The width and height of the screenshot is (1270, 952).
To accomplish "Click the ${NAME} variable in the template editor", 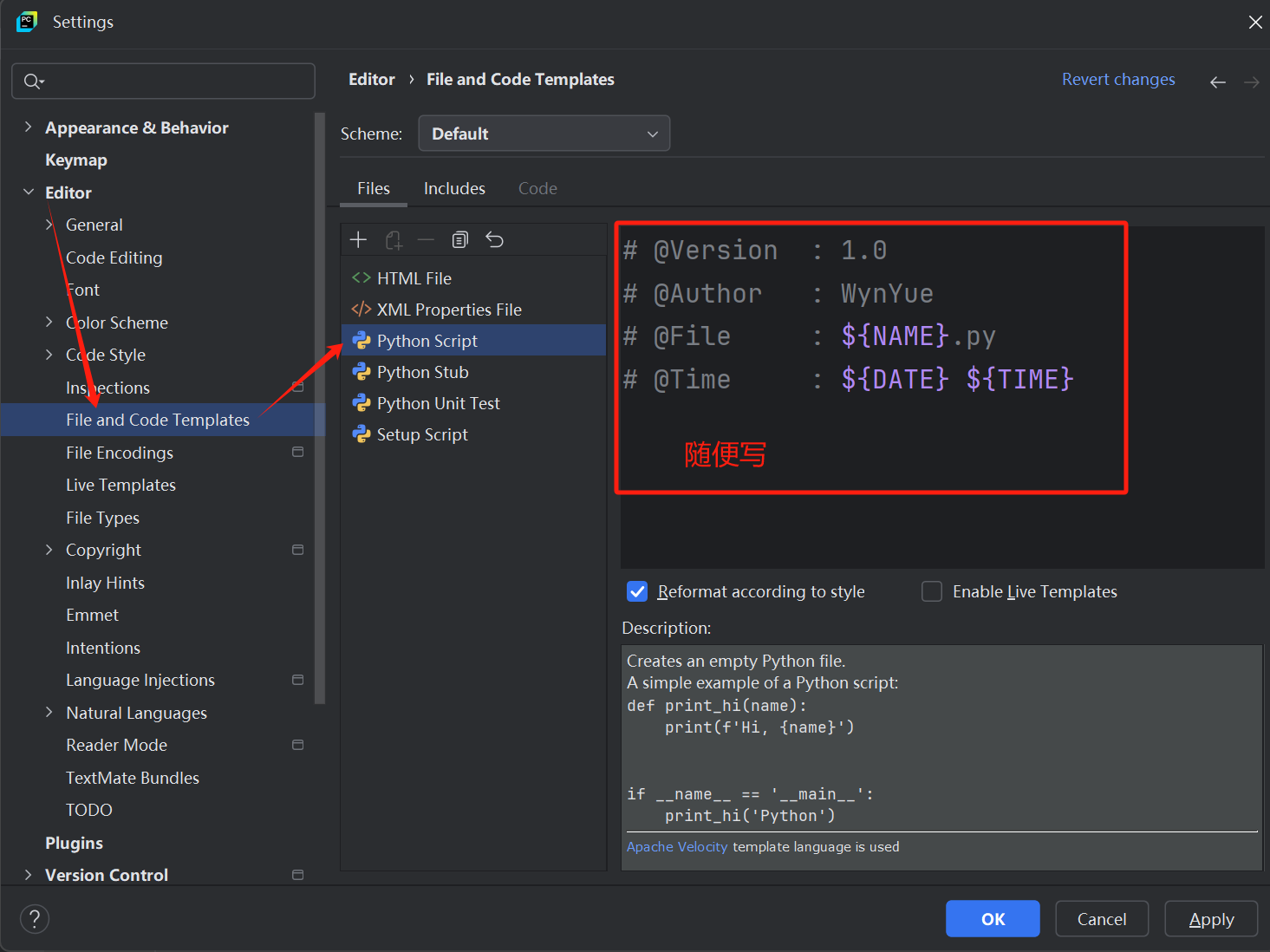I will [896, 336].
